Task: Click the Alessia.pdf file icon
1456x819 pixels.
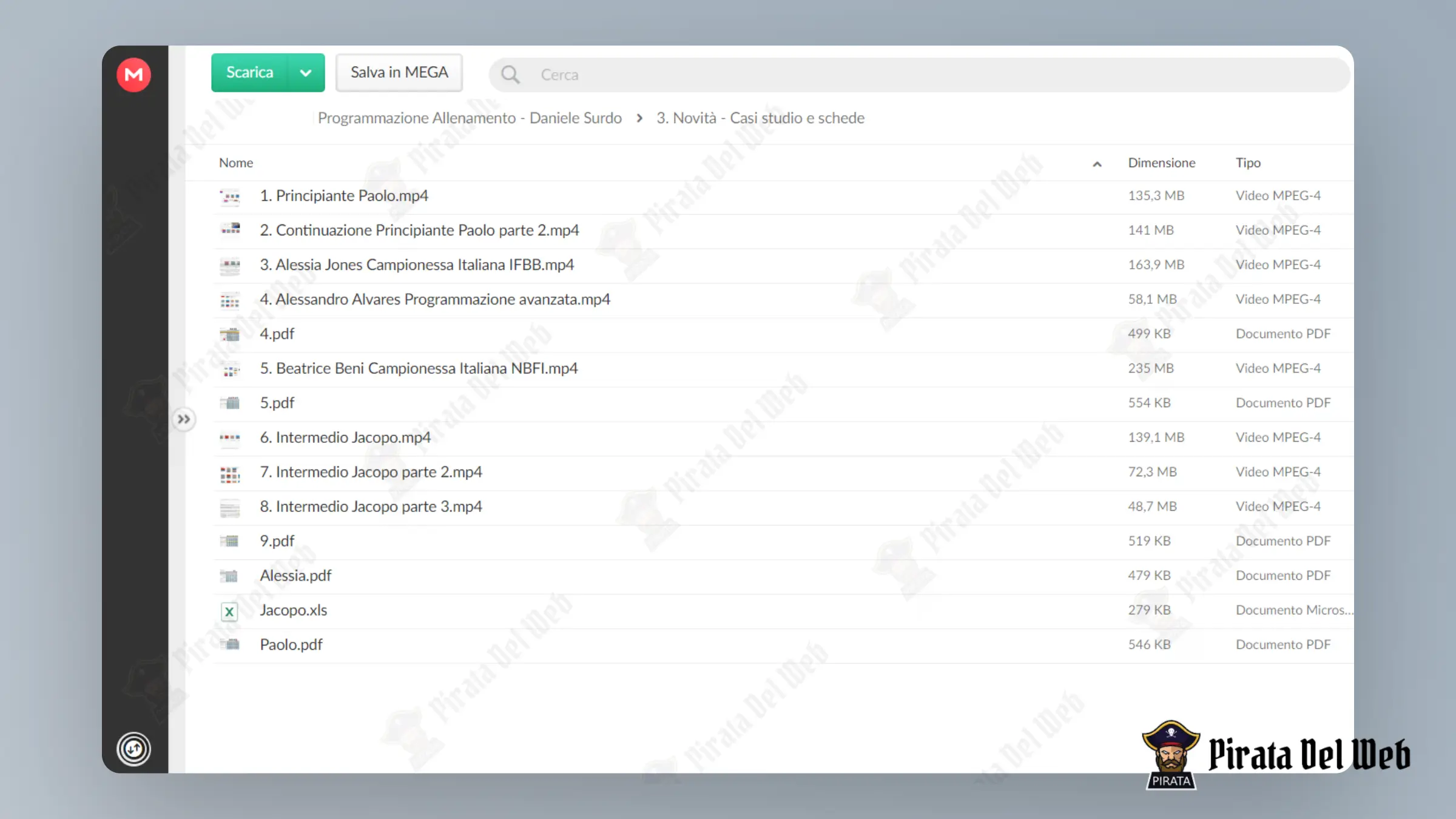Action: pos(230,576)
